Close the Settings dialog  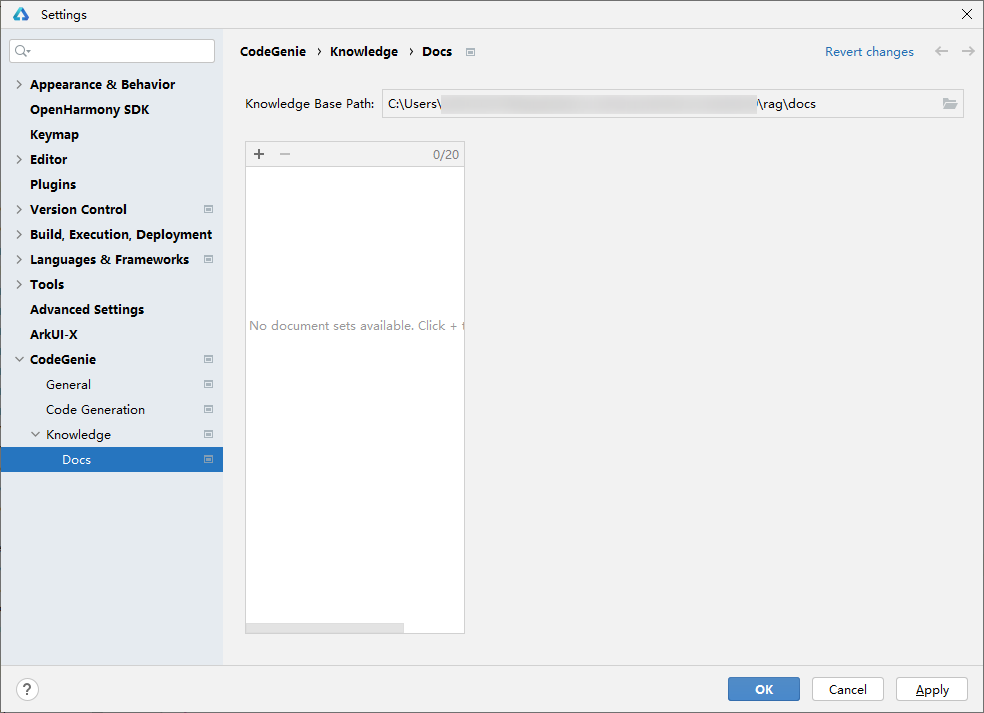[x=967, y=14]
